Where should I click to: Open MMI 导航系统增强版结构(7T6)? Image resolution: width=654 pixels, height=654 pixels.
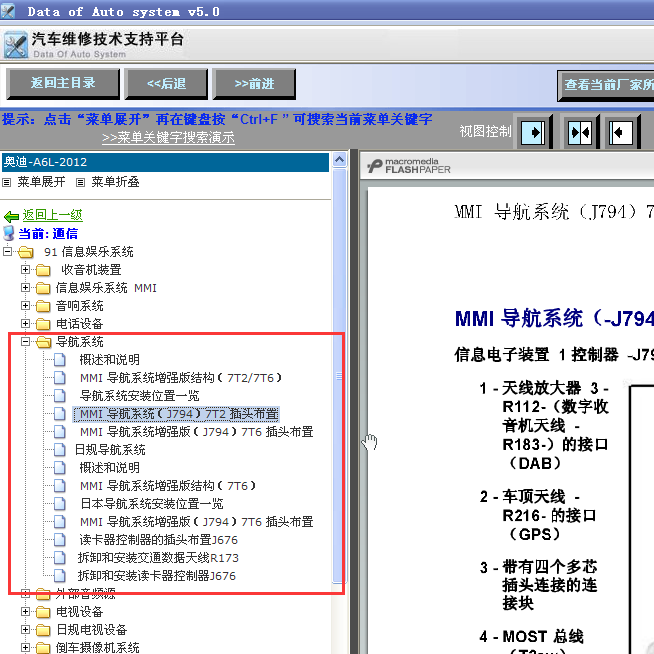pyautogui.click(x=168, y=486)
